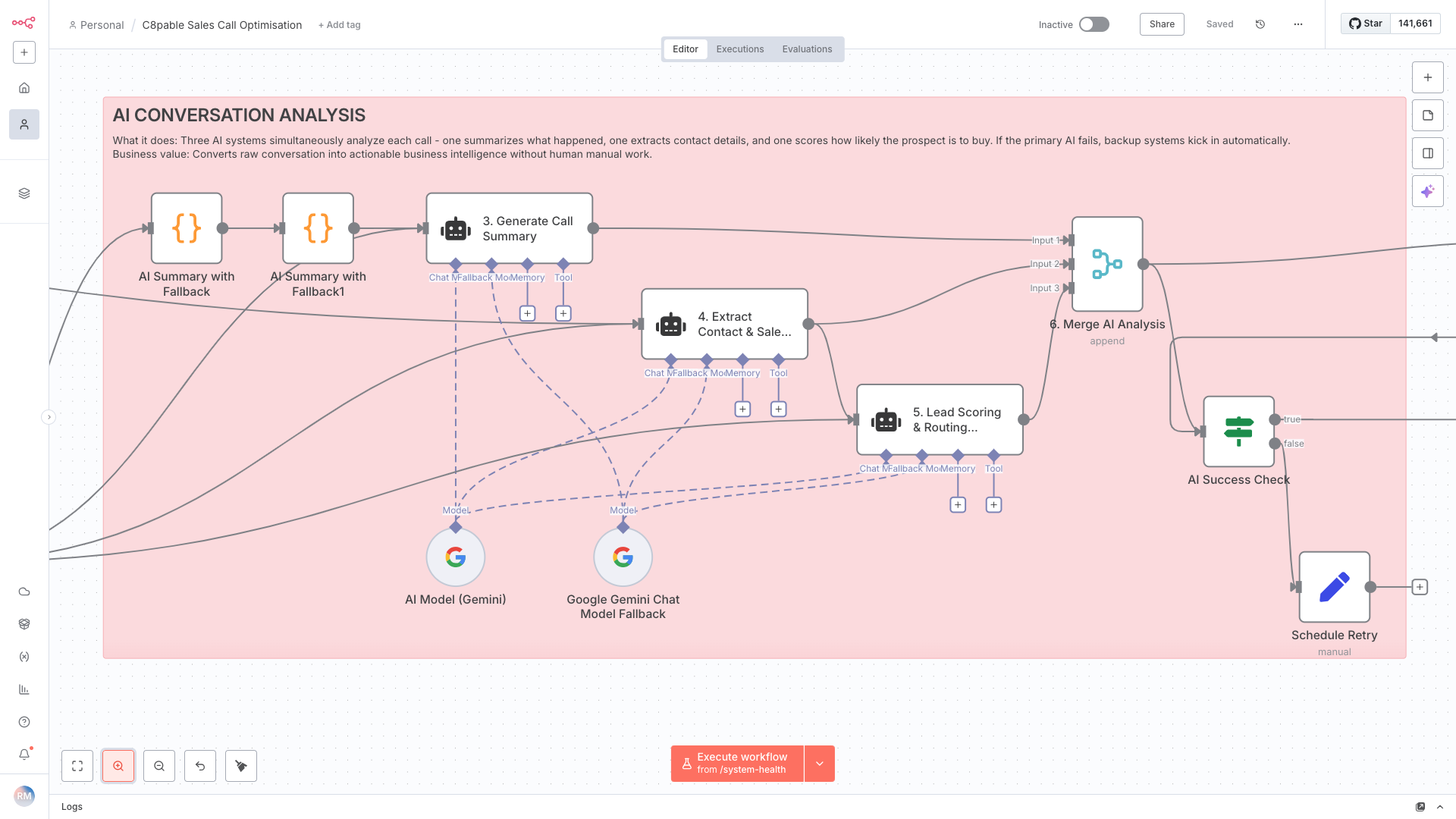
Task: Zoom out on the canvas
Action: click(x=159, y=766)
